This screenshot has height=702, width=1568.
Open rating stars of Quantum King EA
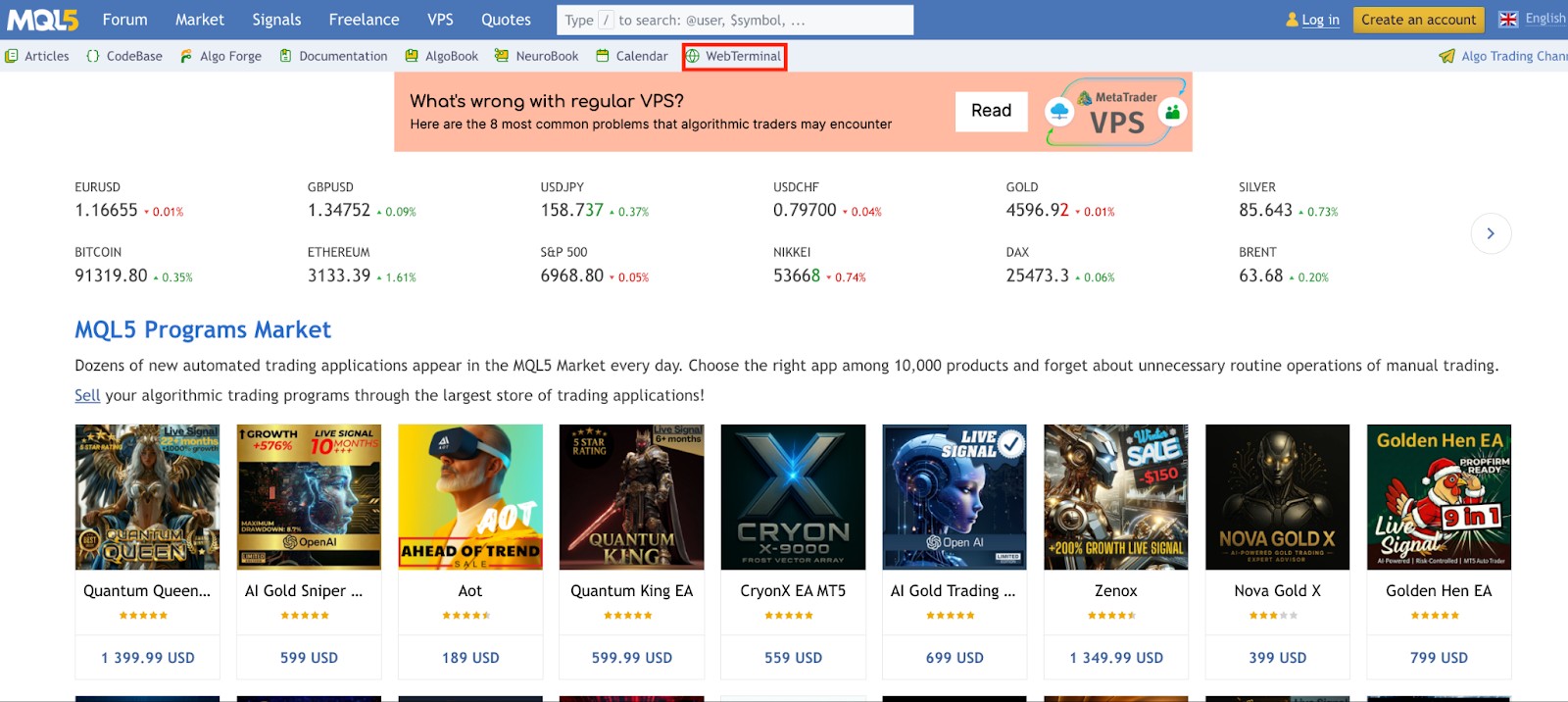coord(628,616)
